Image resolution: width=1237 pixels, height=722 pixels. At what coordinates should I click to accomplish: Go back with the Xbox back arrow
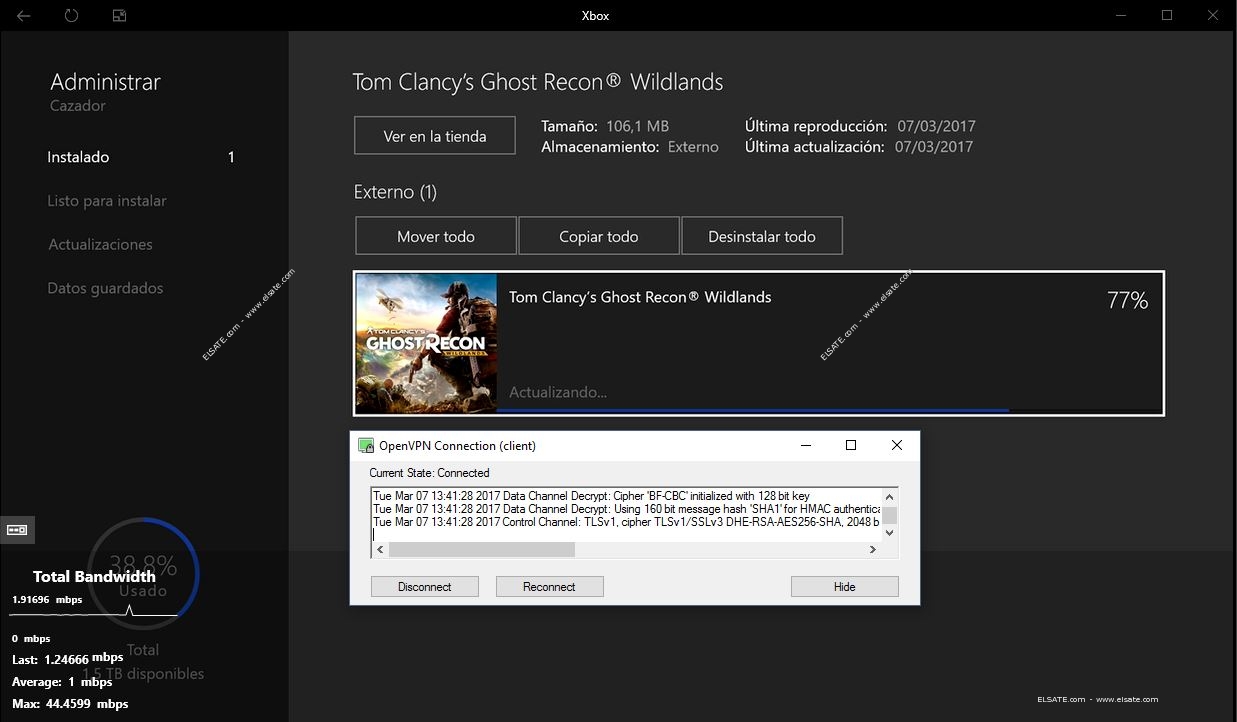pyautogui.click(x=23, y=16)
